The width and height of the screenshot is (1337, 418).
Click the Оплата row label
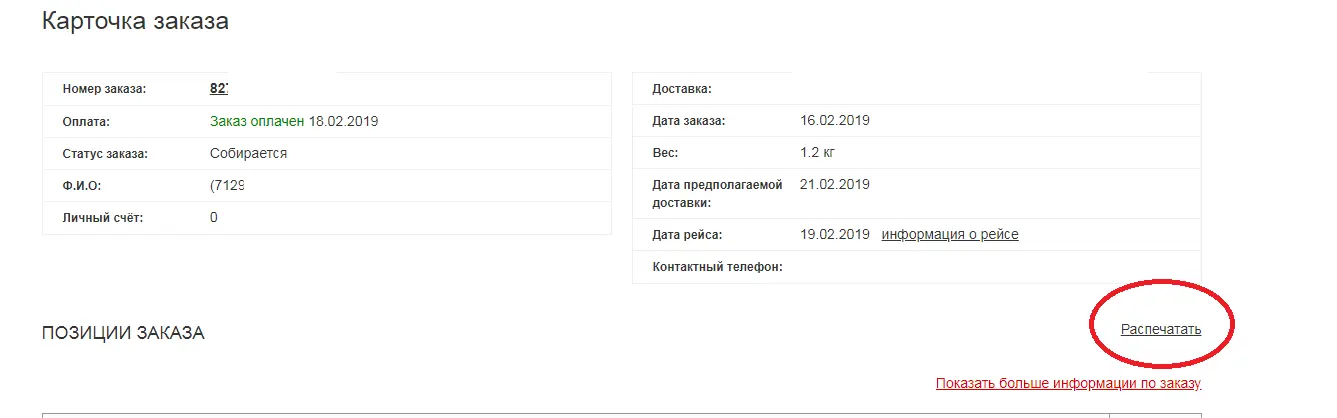[85, 122]
